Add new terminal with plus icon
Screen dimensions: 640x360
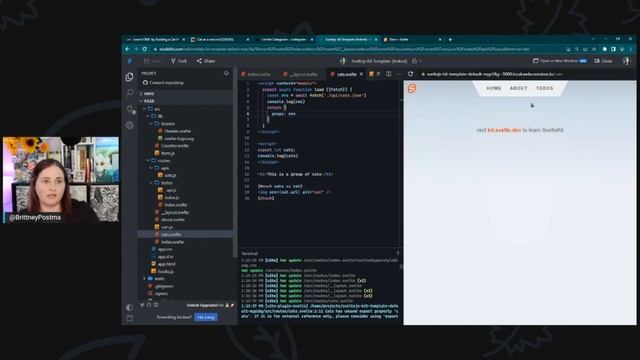coord(398,253)
